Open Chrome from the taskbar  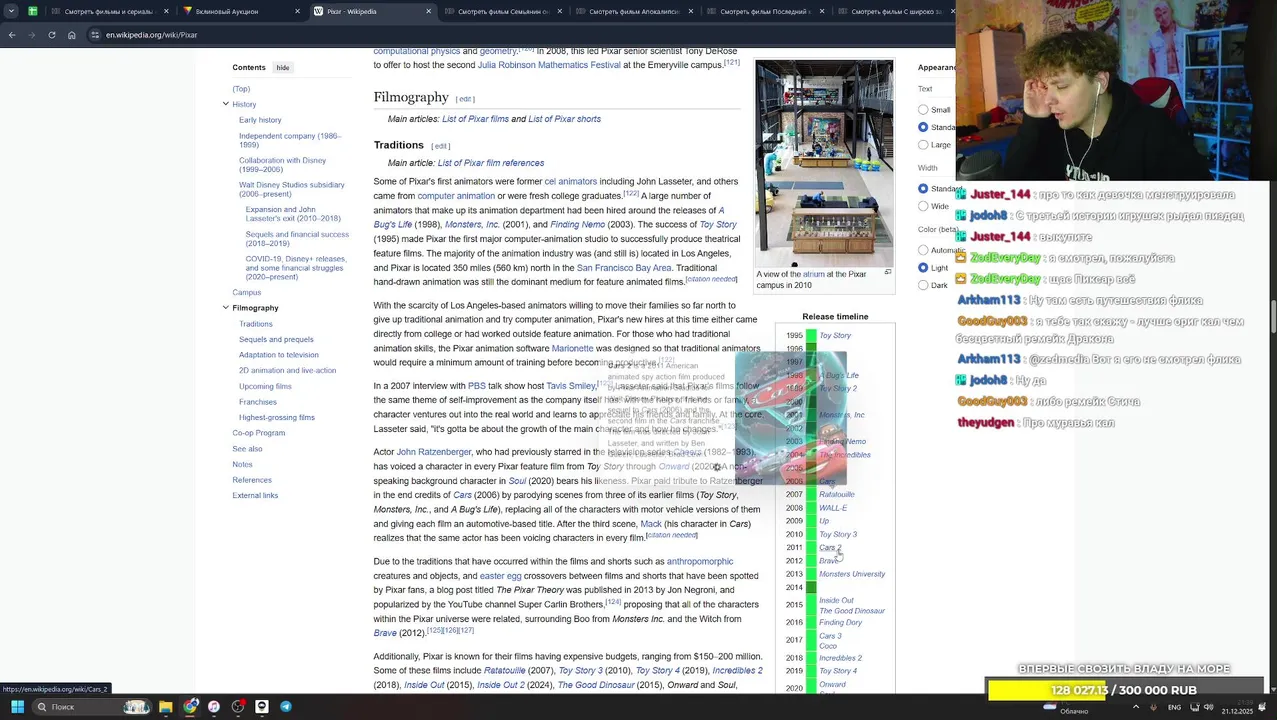pos(190,707)
